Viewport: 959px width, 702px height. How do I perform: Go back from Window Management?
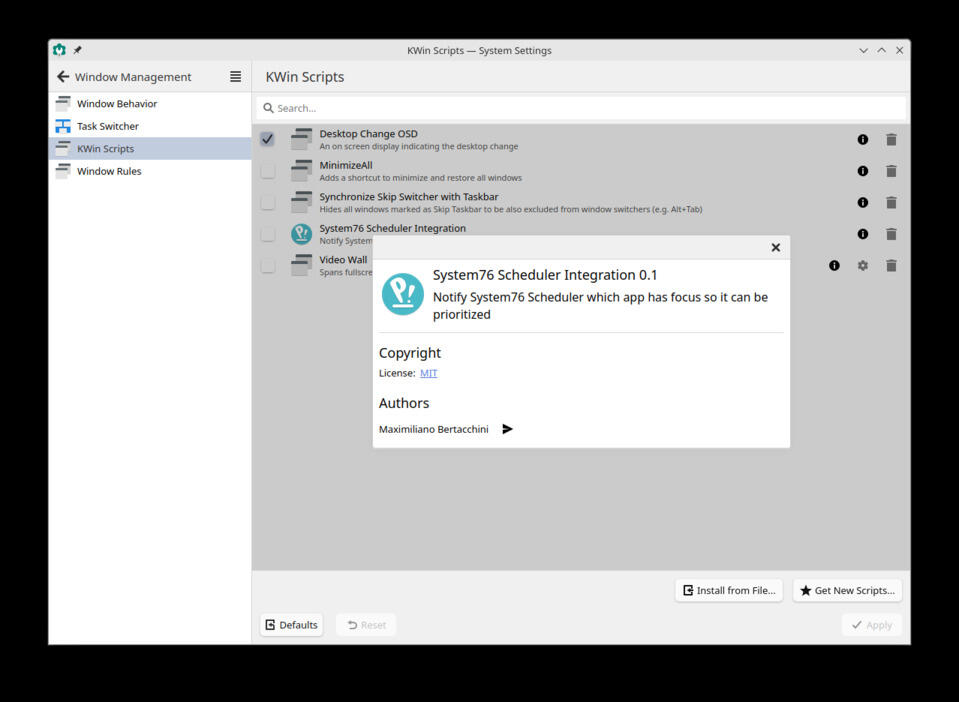tap(63, 76)
